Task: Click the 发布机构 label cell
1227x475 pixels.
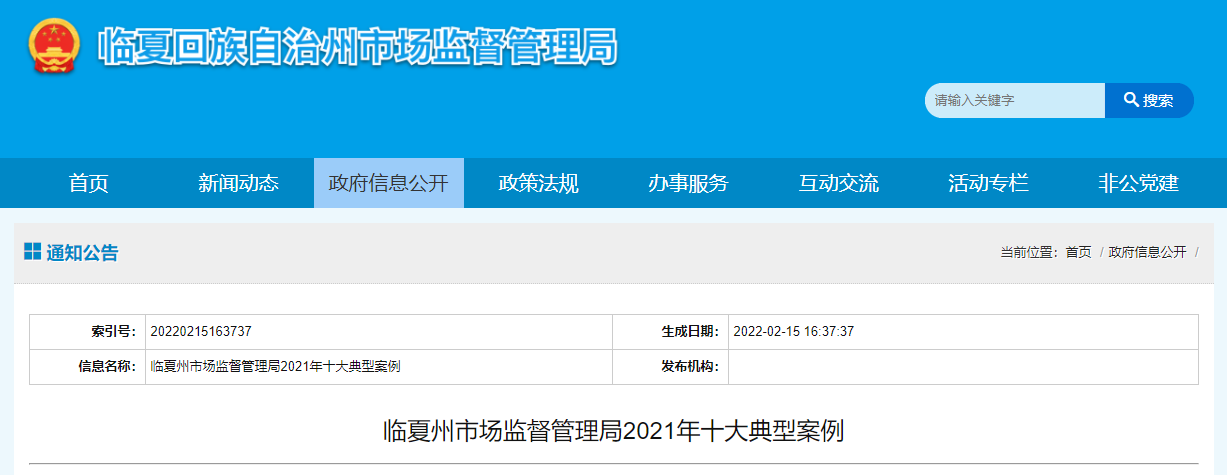Action: [670, 367]
